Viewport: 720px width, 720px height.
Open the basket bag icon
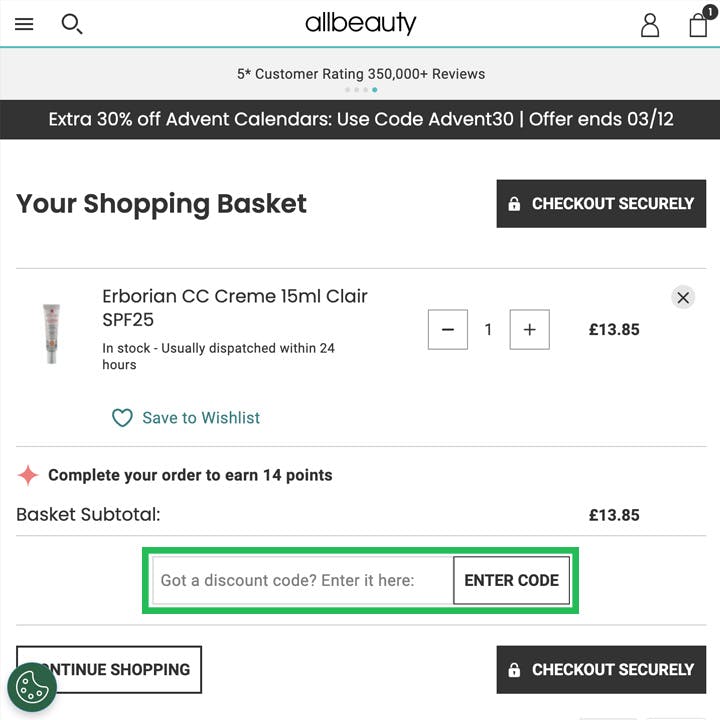[x=699, y=25]
